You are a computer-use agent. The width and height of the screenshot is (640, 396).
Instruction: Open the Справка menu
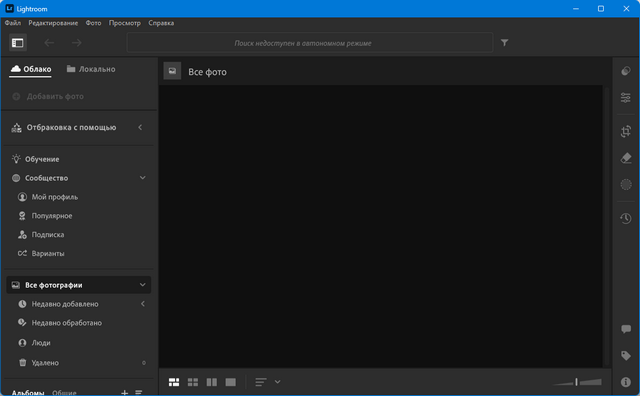click(x=161, y=23)
